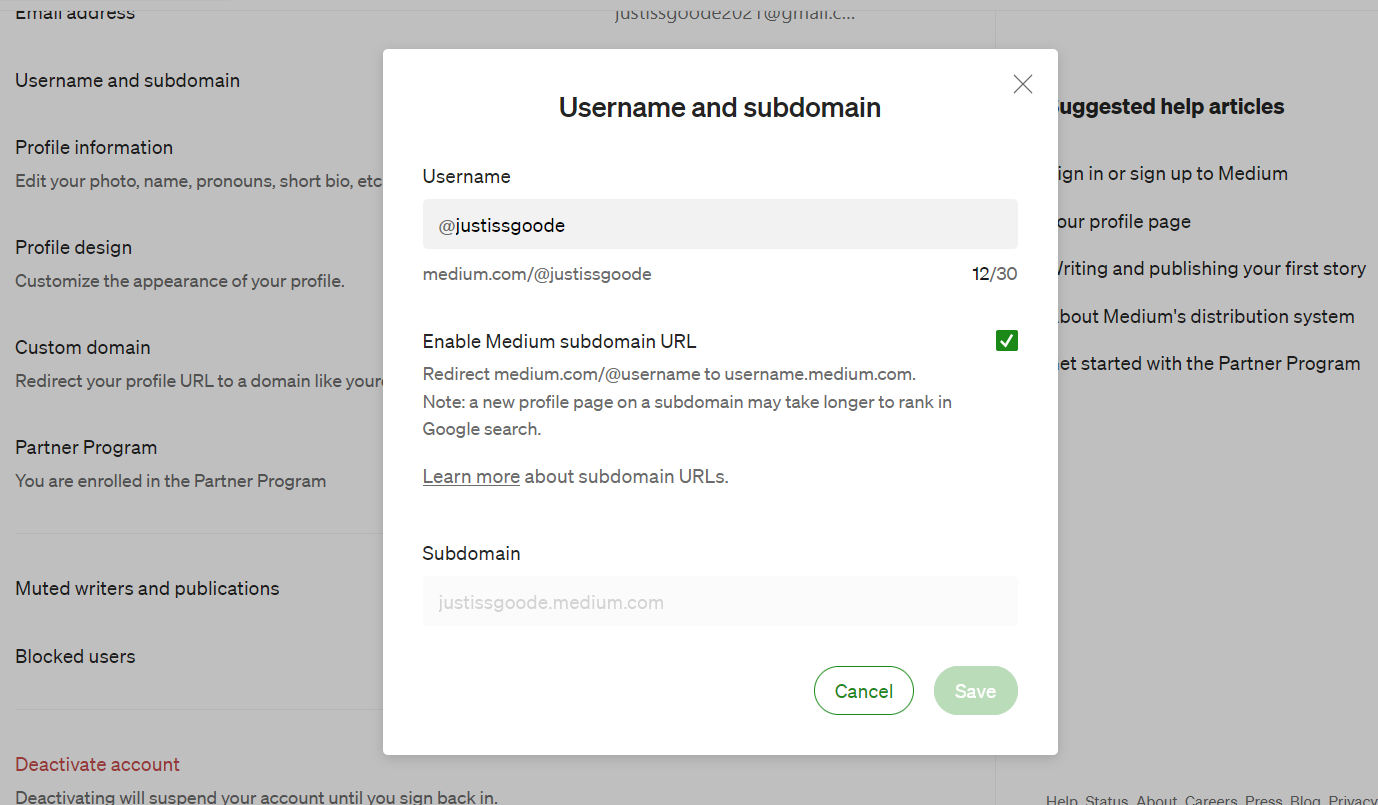Open 'Get started with the Partner Program' article
The image size is (1378, 805).
[1207, 363]
